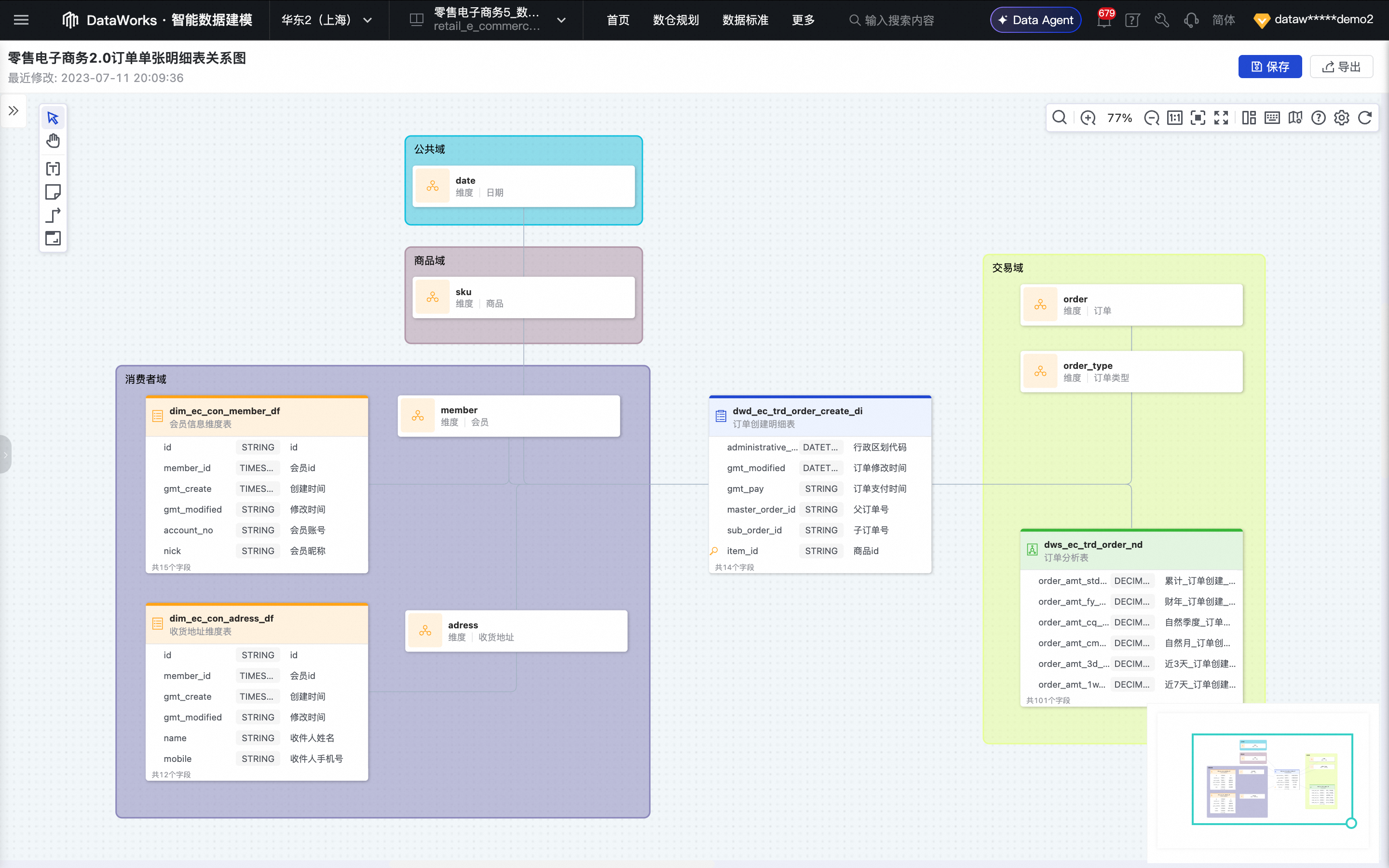Click the master_order_id field row
Screen dimensions: 1389x868
[x=820, y=509]
